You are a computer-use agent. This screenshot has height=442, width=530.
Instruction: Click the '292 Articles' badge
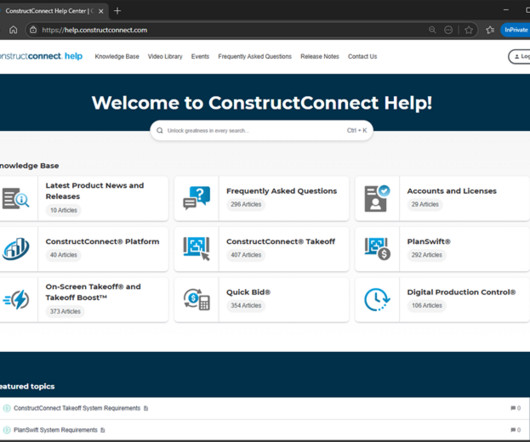pos(427,255)
